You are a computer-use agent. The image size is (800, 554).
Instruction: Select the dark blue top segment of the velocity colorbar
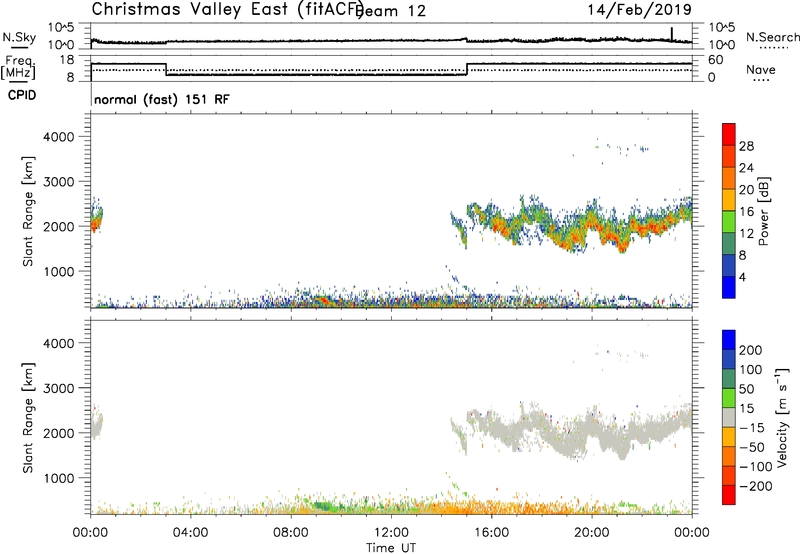click(729, 340)
